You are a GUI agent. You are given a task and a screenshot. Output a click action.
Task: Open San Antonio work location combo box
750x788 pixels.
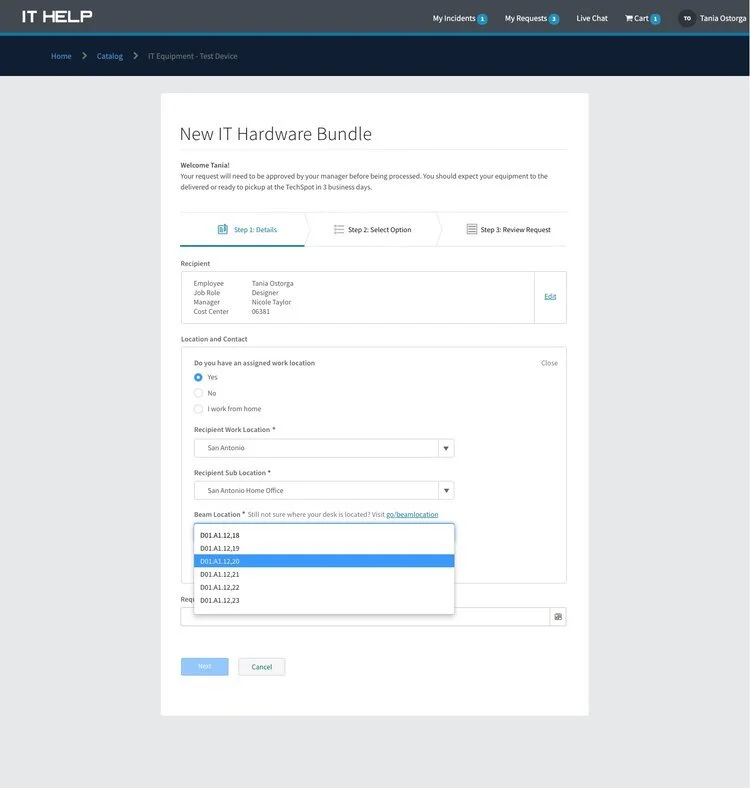point(324,448)
